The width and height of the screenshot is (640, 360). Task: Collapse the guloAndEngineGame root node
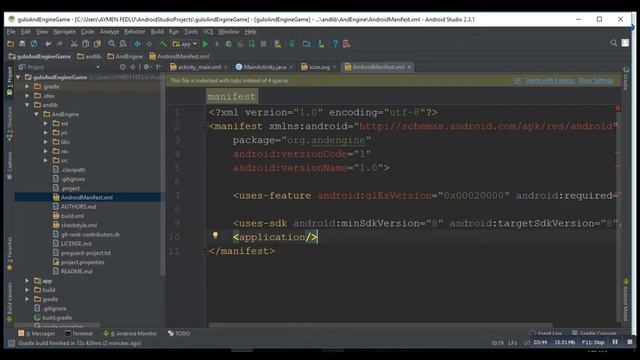(18, 77)
